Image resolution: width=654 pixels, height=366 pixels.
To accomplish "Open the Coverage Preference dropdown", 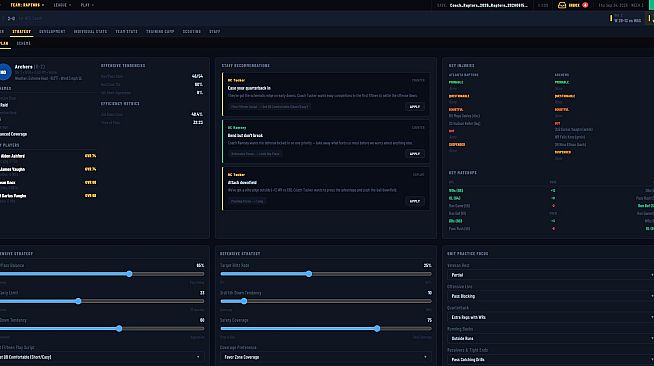I will (325, 357).
